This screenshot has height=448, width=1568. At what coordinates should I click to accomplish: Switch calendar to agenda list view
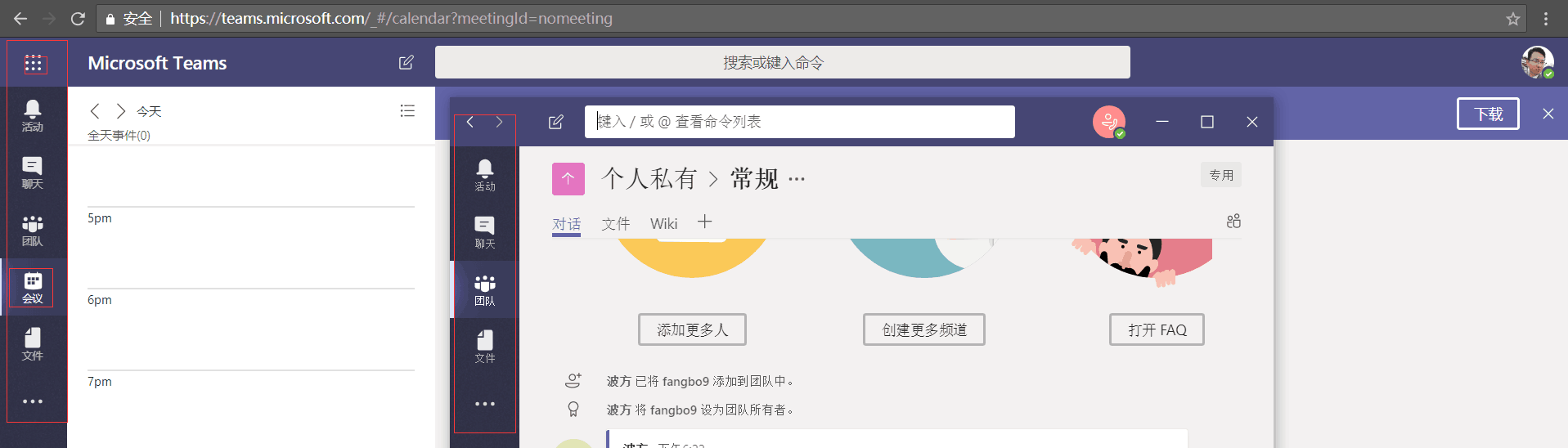pyautogui.click(x=407, y=111)
